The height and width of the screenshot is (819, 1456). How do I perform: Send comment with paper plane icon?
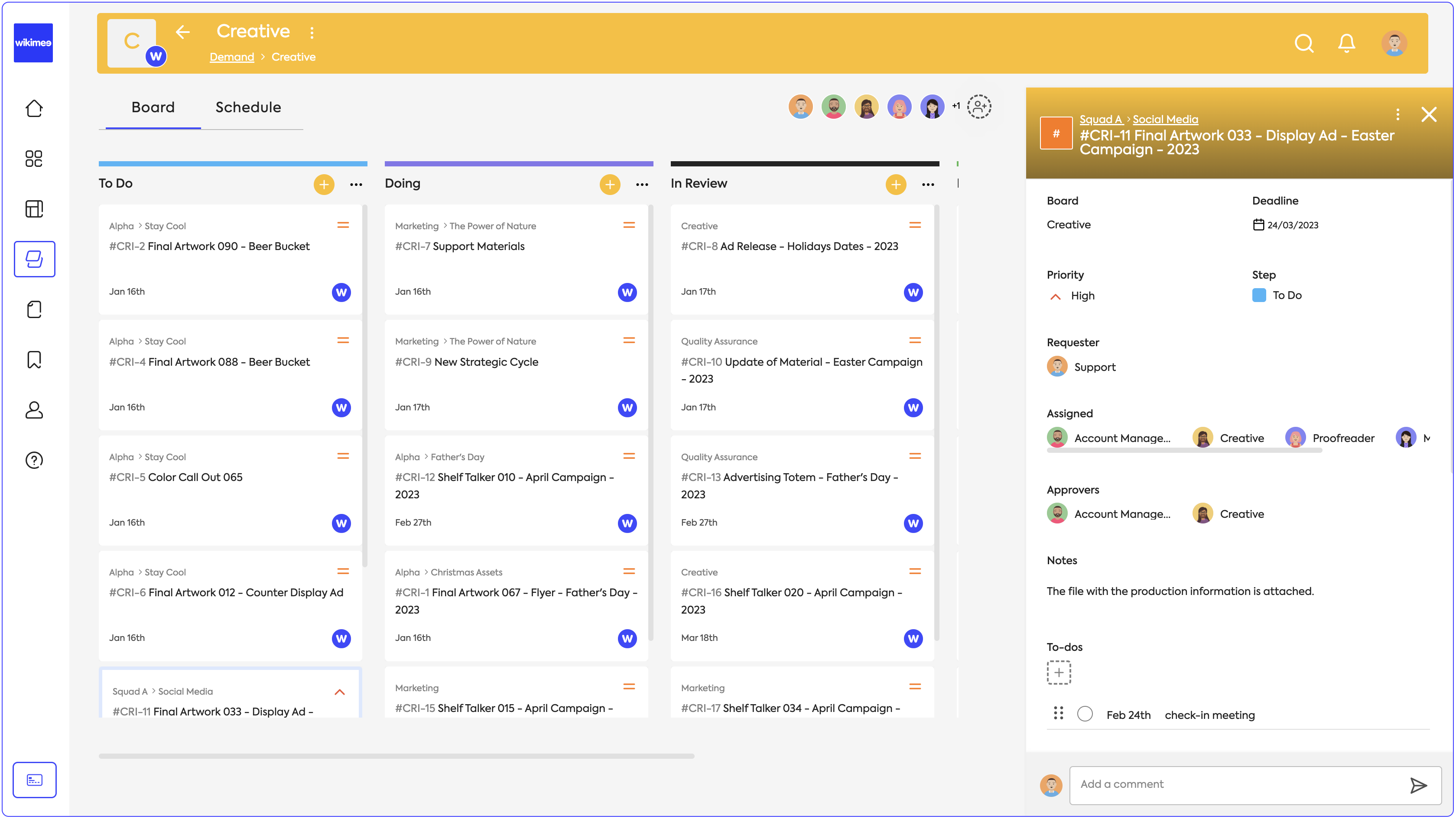tap(1418, 785)
